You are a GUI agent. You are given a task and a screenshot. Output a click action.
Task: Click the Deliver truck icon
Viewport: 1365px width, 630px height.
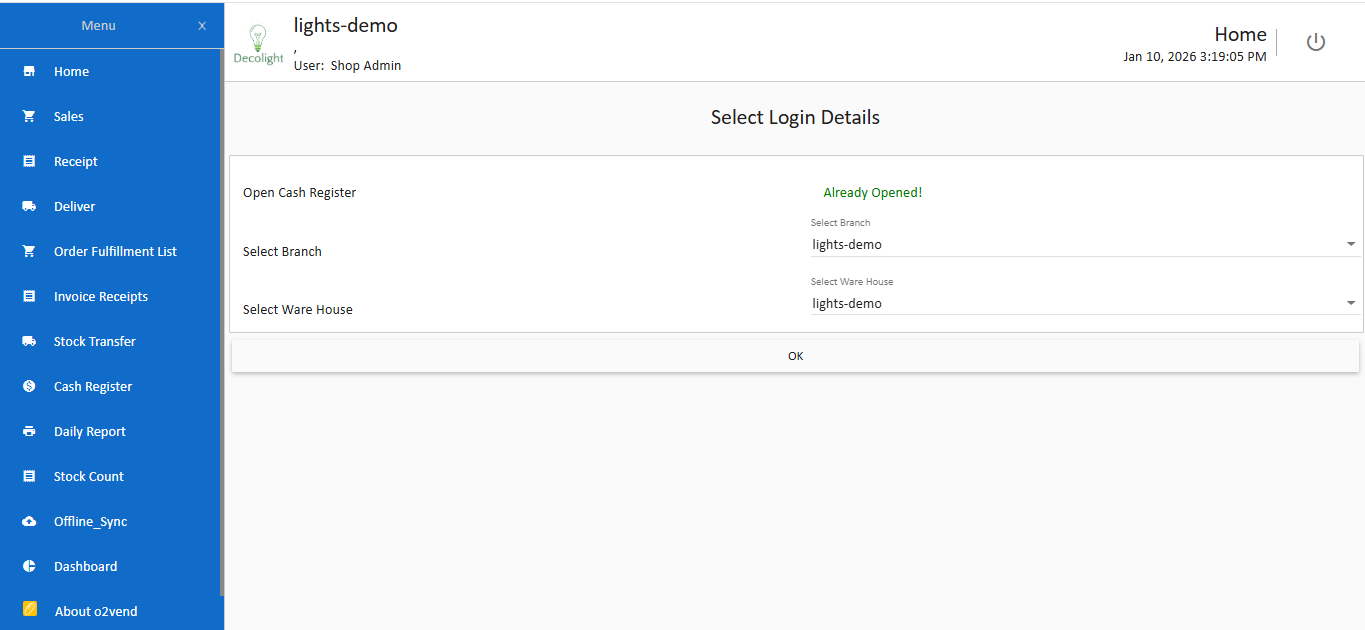click(x=29, y=207)
